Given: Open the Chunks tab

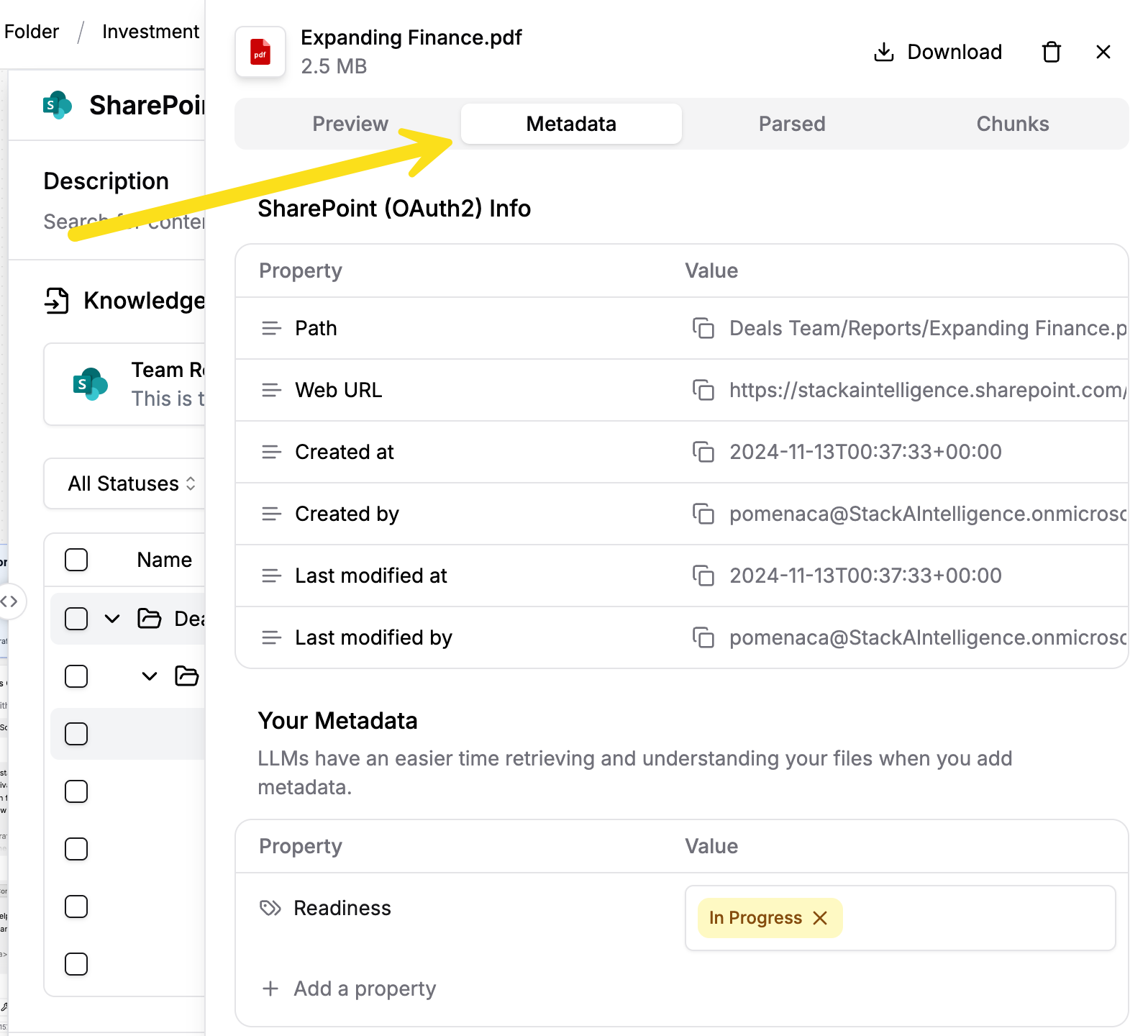Looking at the screenshot, I should click(1013, 124).
